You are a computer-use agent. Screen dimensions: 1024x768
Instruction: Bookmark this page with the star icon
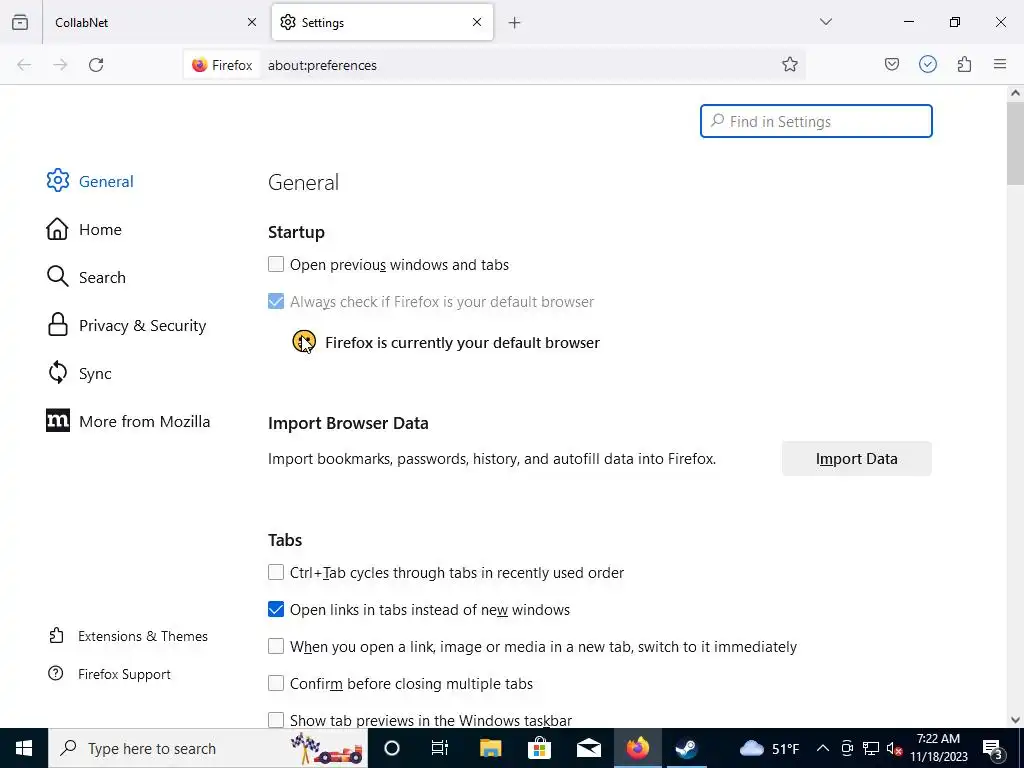(790, 64)
